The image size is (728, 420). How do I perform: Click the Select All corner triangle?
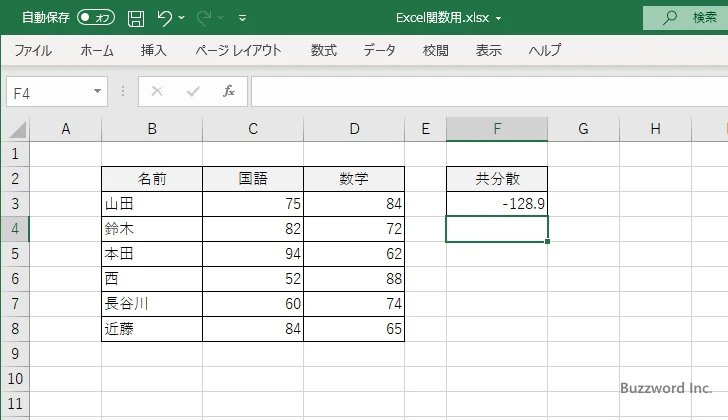[18, 129]
